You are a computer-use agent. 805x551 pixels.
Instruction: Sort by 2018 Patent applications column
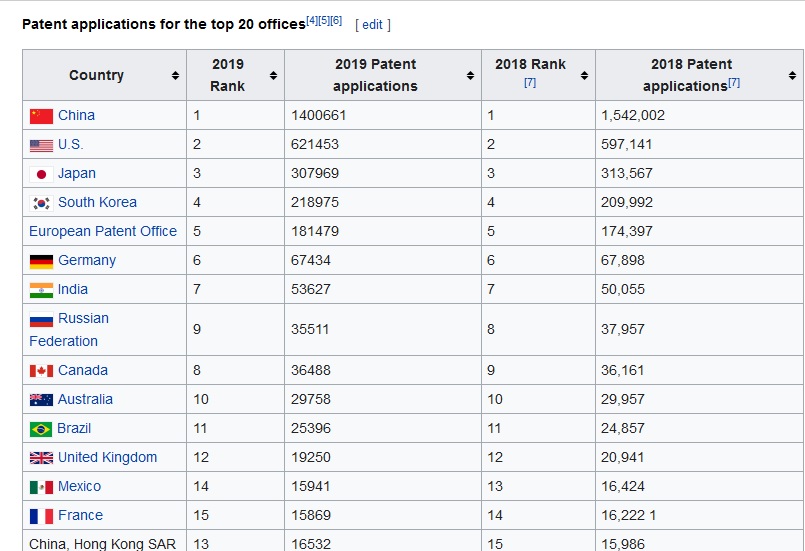pos(792,76)
